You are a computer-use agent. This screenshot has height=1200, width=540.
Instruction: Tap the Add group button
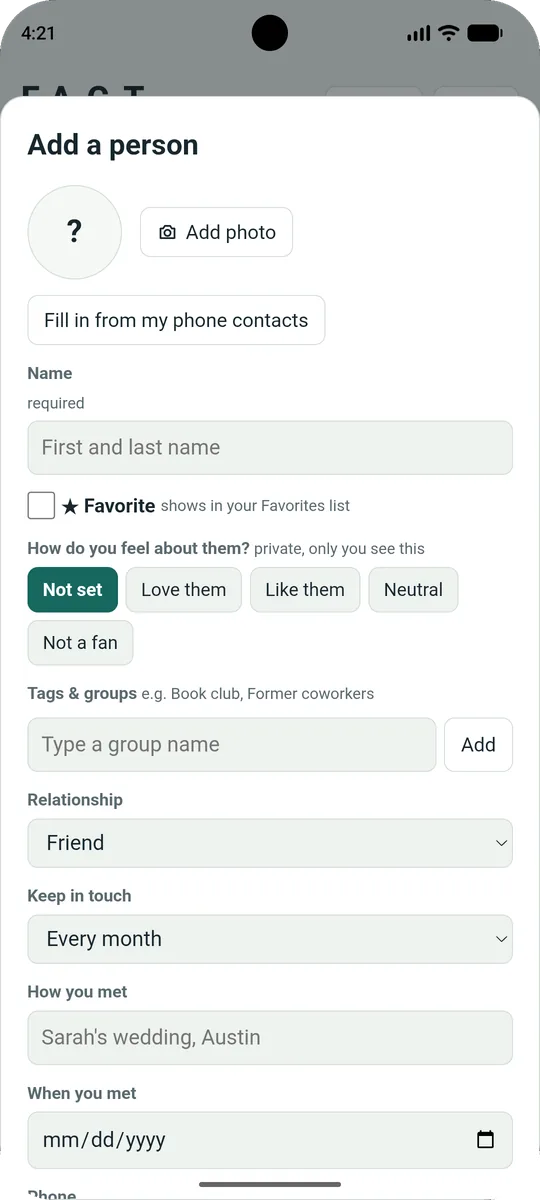[x=478, y=744]
